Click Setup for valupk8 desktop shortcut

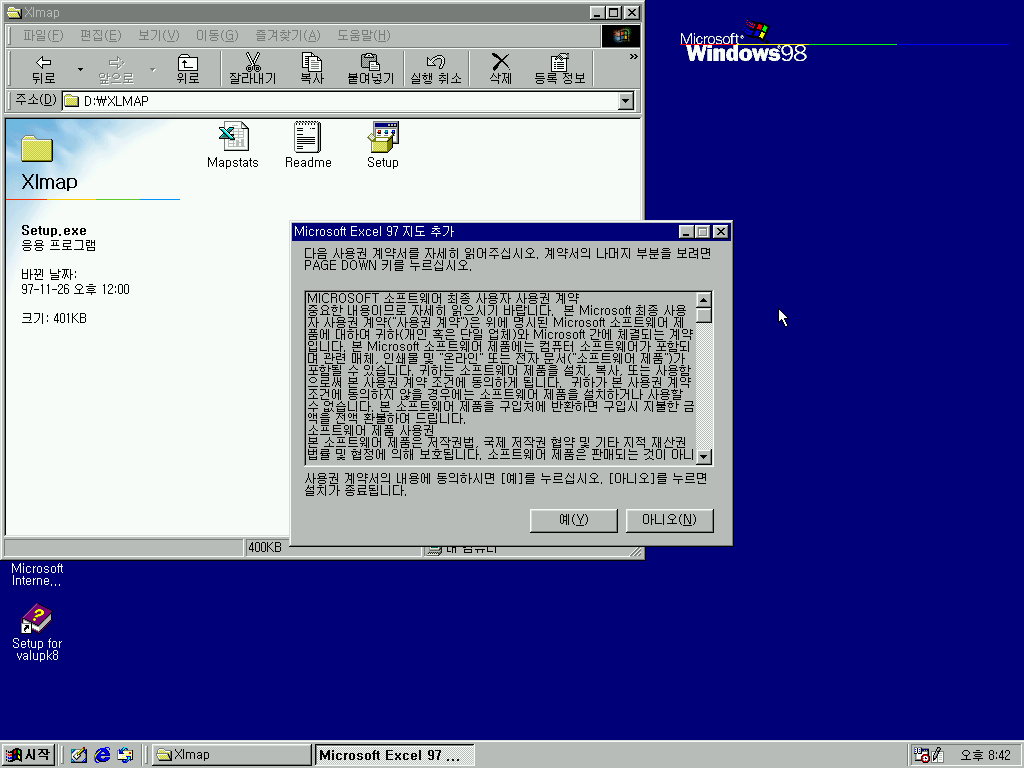click(x=37, y=632)
